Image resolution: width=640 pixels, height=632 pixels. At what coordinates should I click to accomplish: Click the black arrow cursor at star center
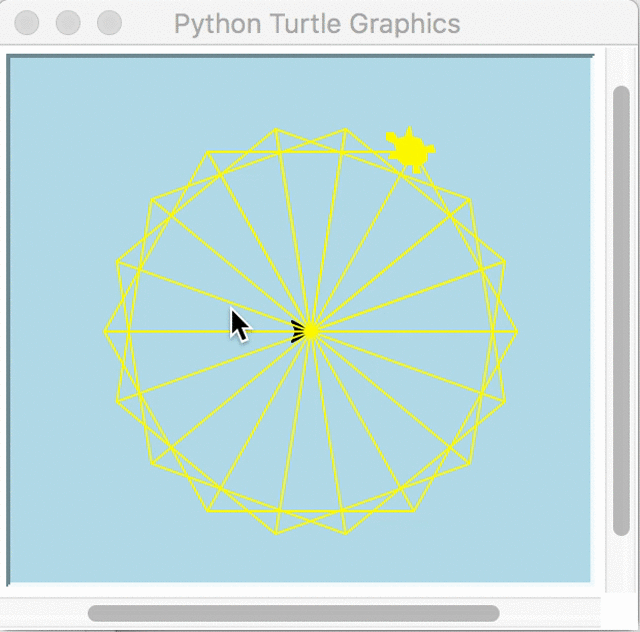point(298,332)
